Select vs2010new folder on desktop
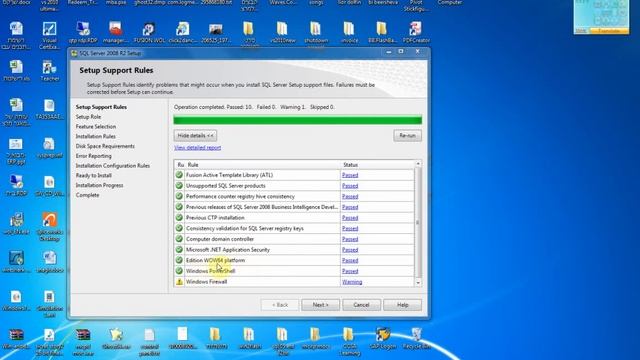Image resolution: width=640 pixels, height=360 pixels. coord(283,32)
